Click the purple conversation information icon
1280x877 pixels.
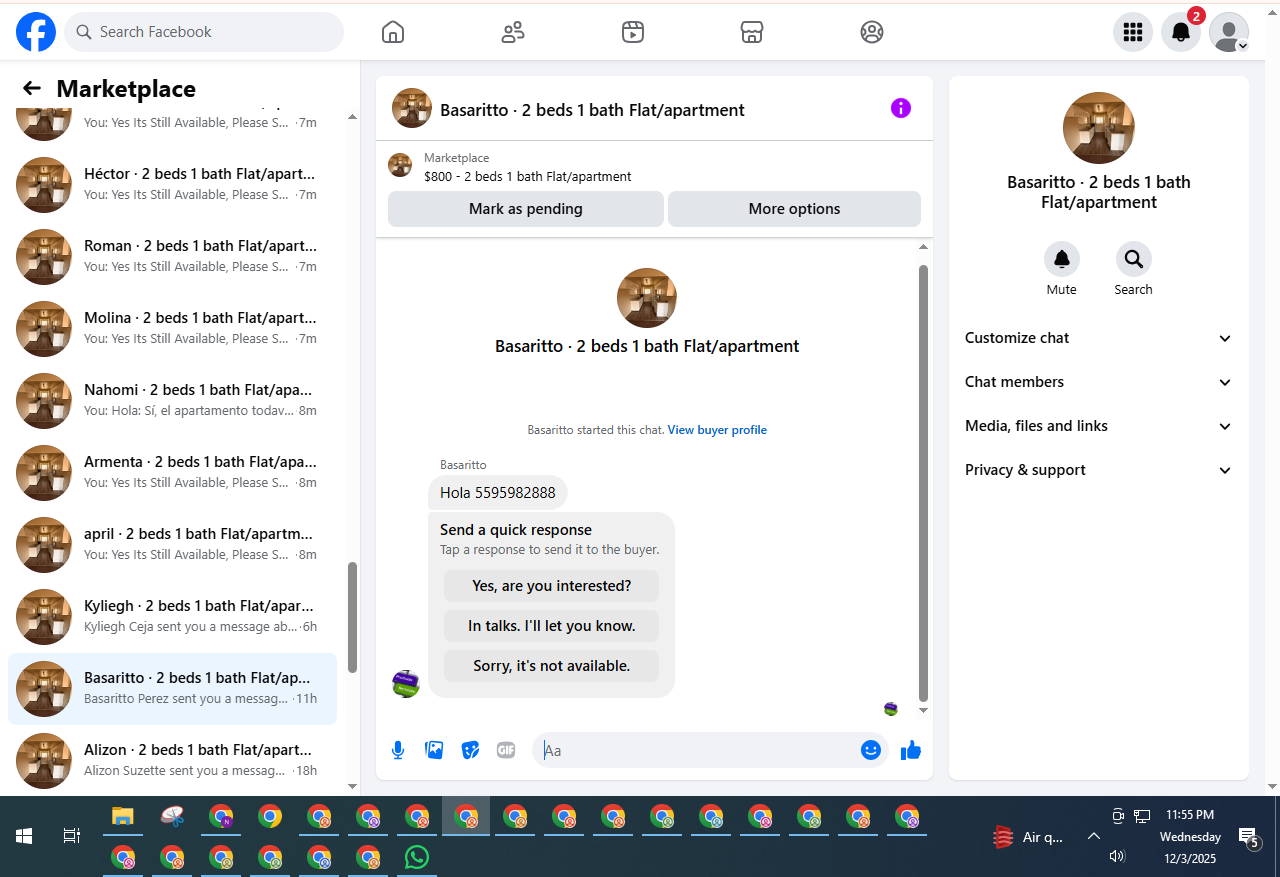901,108
